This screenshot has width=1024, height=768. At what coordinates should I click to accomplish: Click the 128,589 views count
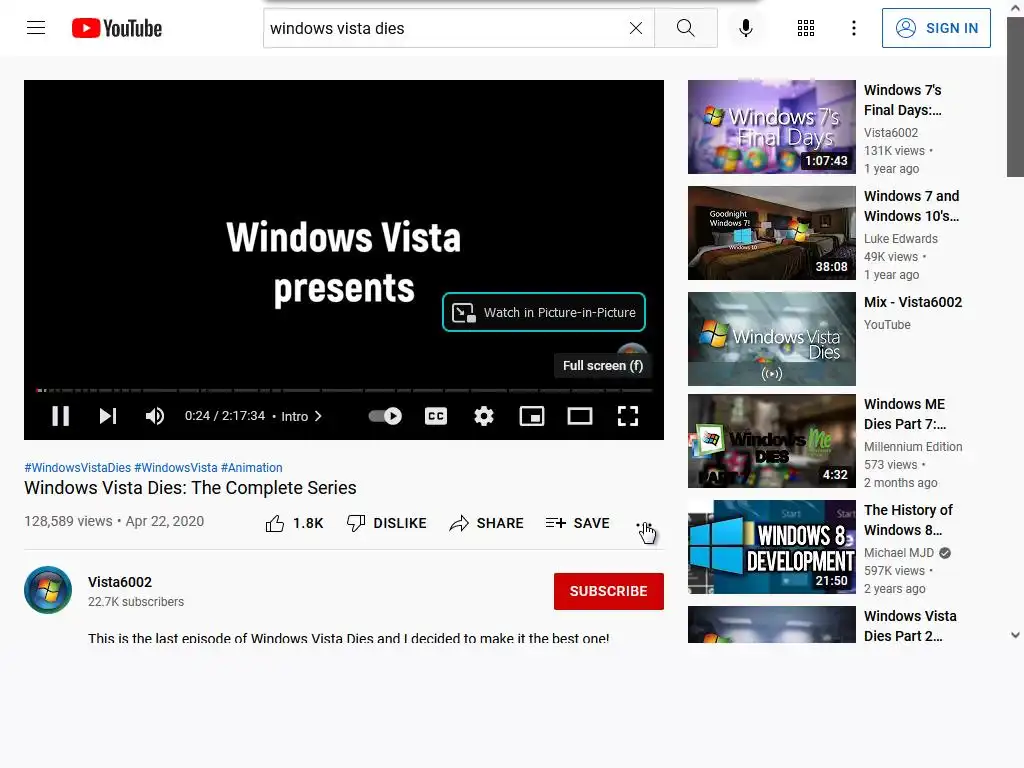[x=68, y=521]
